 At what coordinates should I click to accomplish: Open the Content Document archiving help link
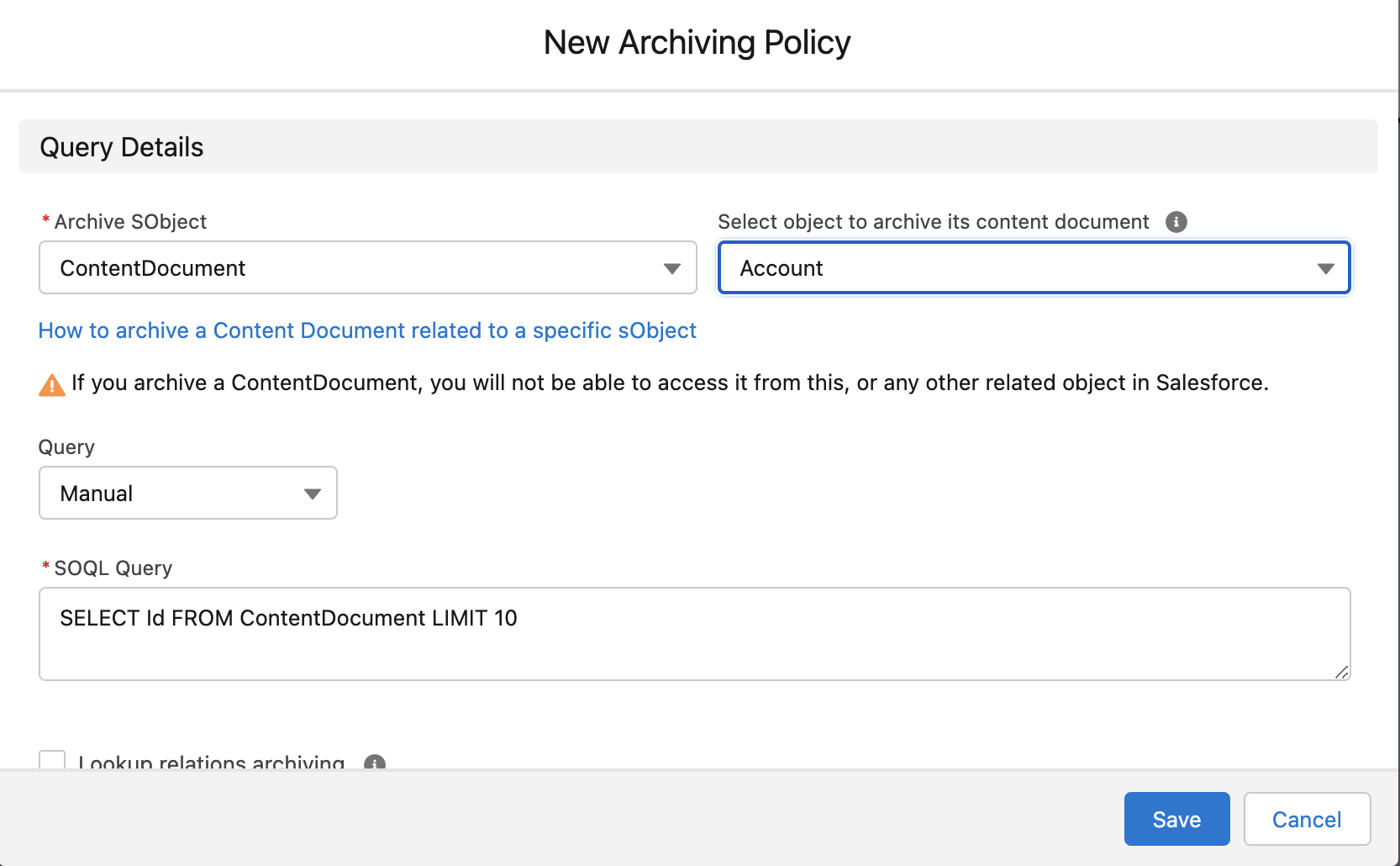pos(366,330)
